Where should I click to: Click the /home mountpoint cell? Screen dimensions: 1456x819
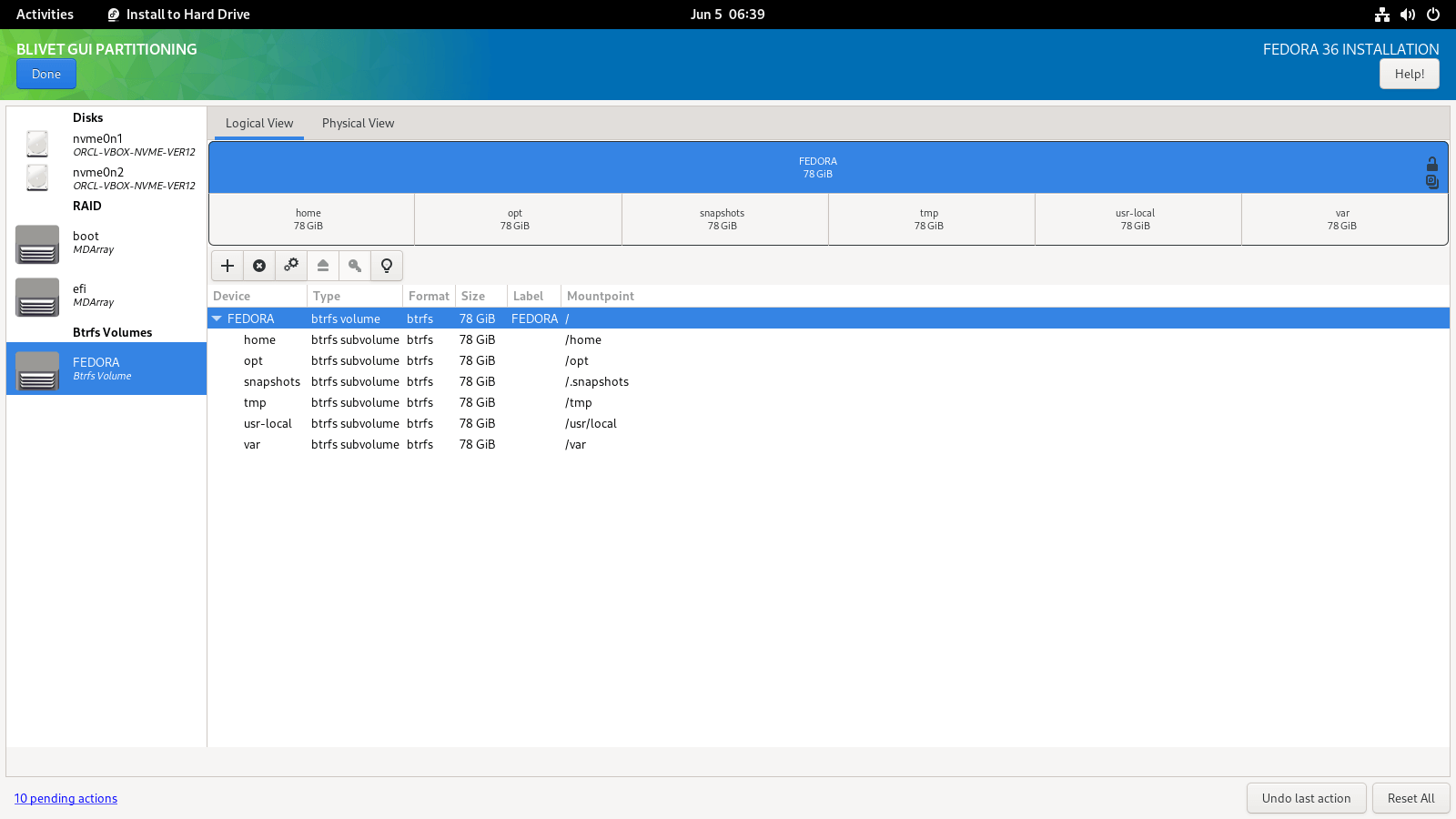(x=583, y=339)
